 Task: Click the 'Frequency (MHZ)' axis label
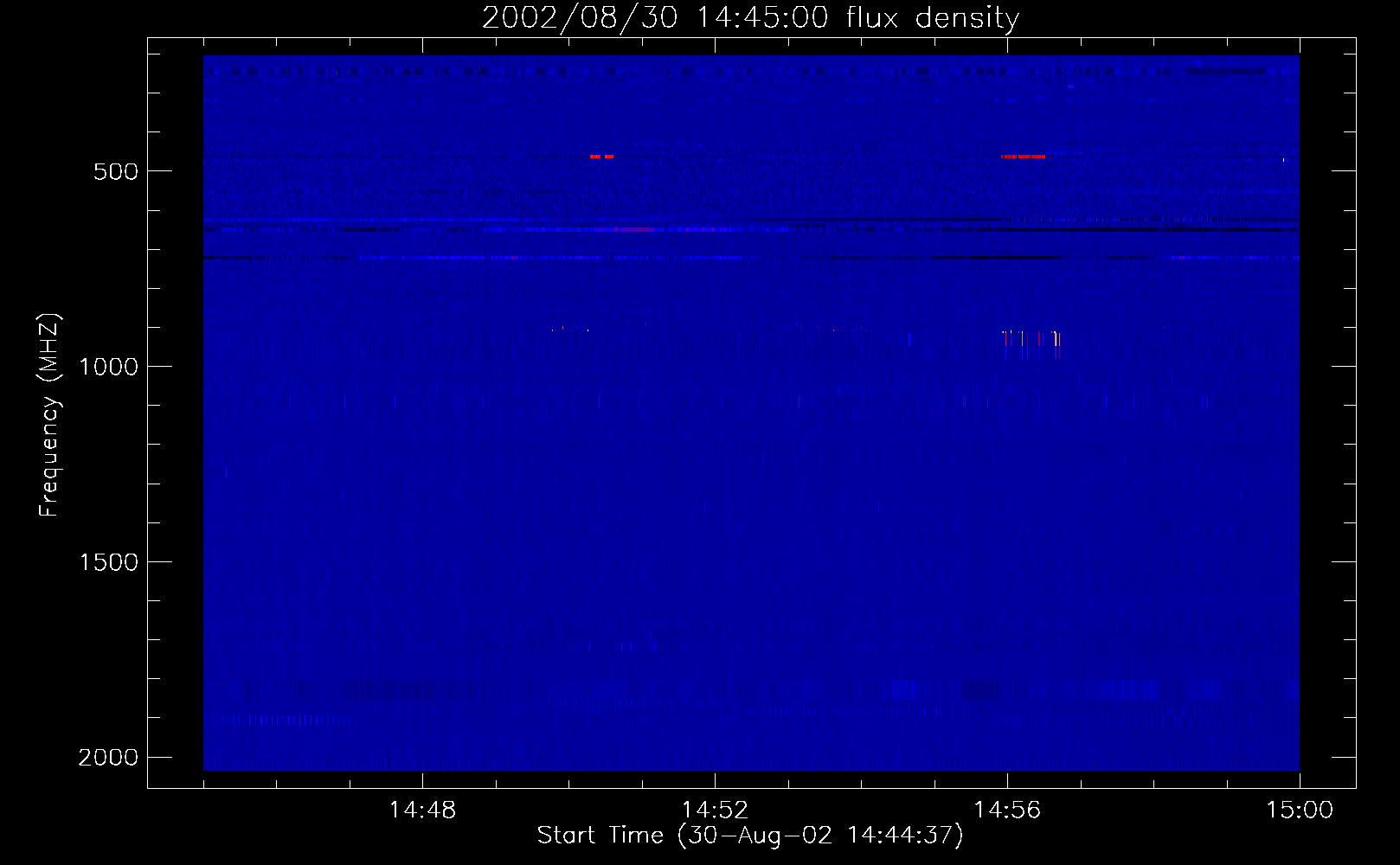[x=50, y=415]
